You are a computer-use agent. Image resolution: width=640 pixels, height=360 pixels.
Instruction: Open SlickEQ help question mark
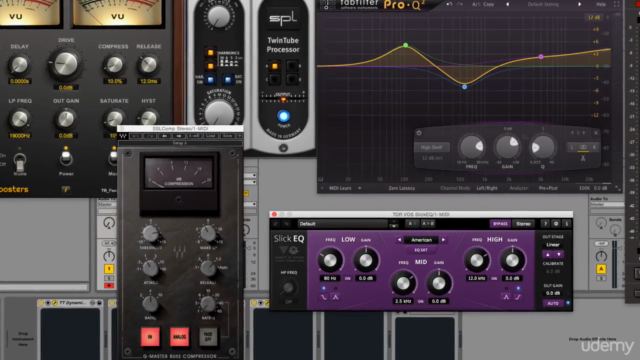click(x=545, y=224)
